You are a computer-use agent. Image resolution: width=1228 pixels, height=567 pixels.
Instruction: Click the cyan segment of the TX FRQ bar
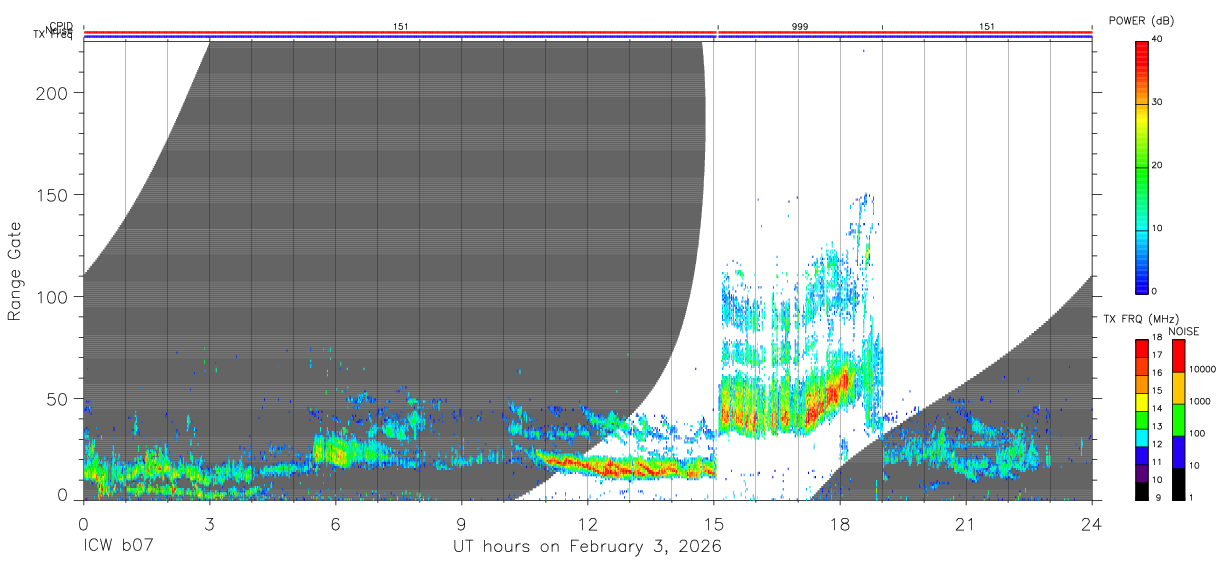(1141, 438)
